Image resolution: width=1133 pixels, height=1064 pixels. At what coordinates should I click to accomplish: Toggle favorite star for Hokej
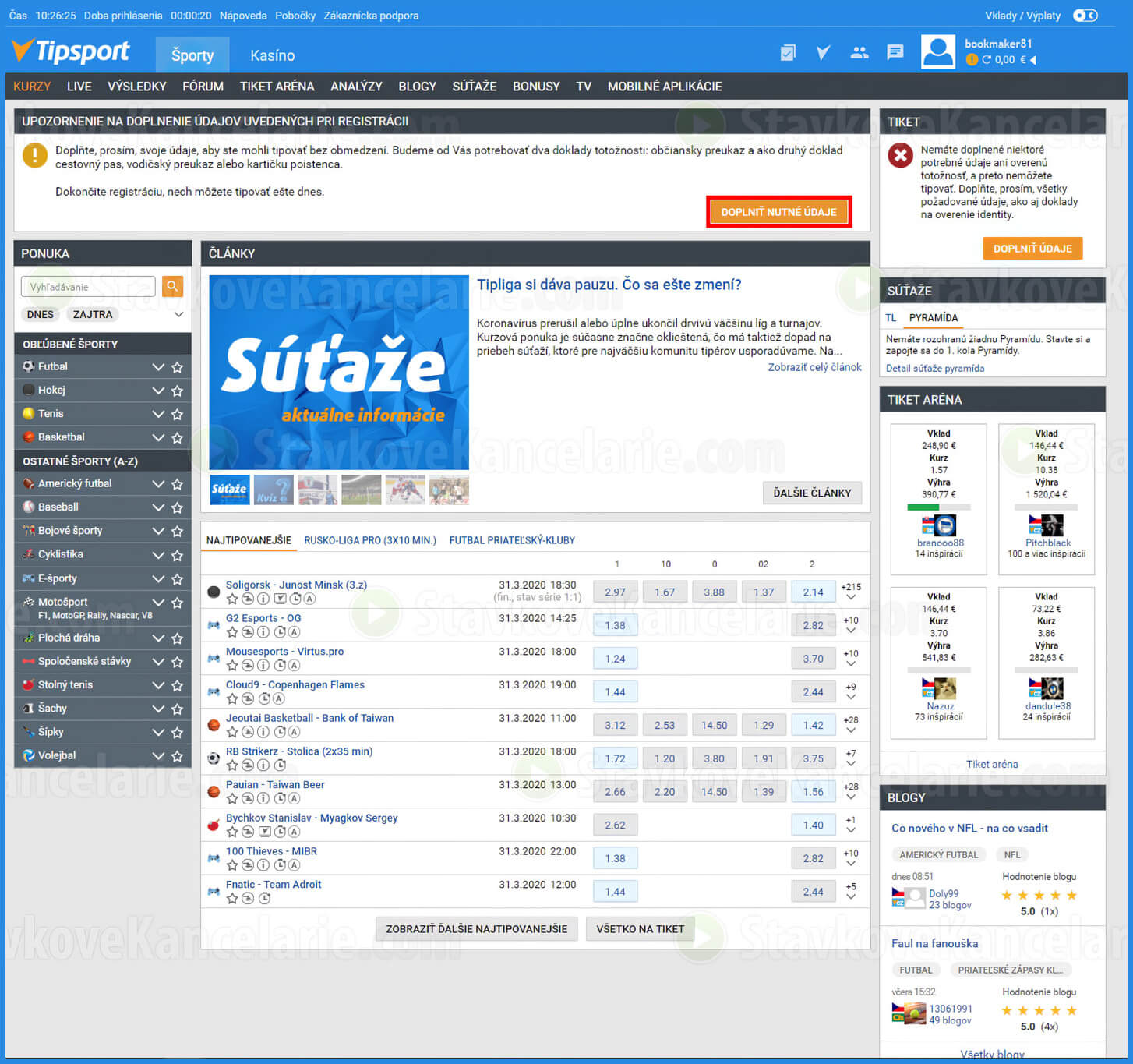pos(178,391)
